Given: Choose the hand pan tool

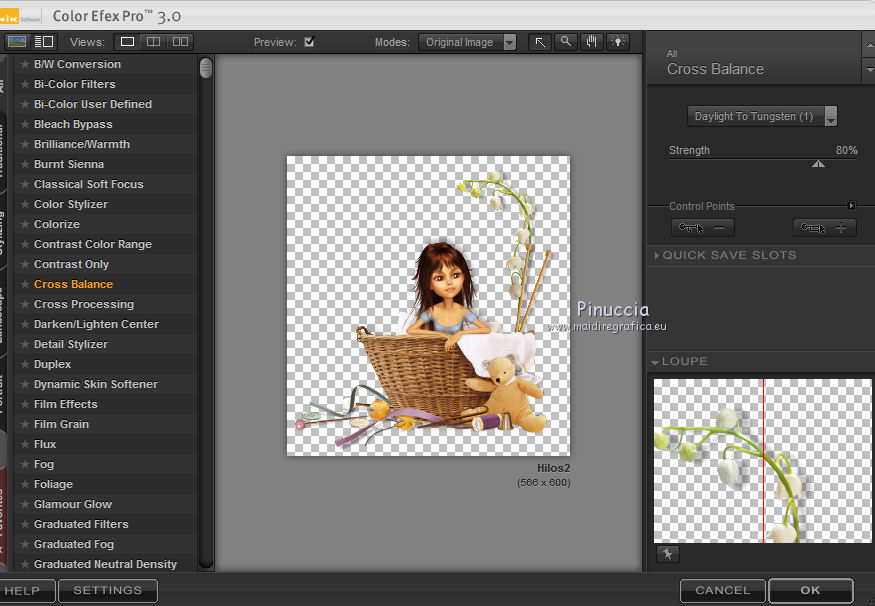Looking at the screenshot, I should coord(592,42).
